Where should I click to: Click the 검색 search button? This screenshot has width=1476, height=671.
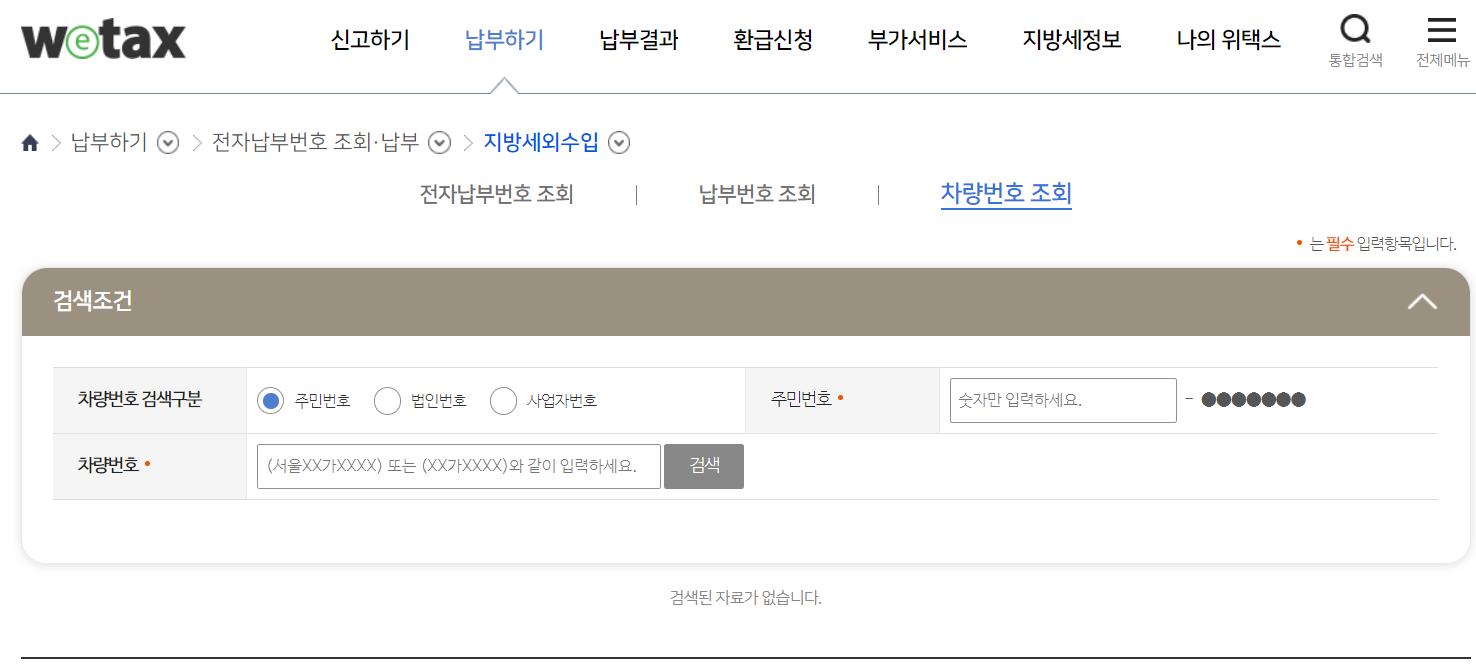703,466
